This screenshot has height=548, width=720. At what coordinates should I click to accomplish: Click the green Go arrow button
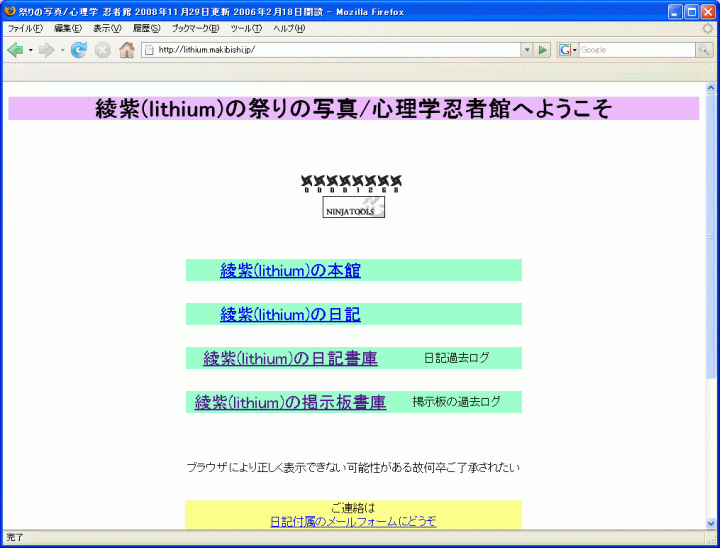(543, 50)
